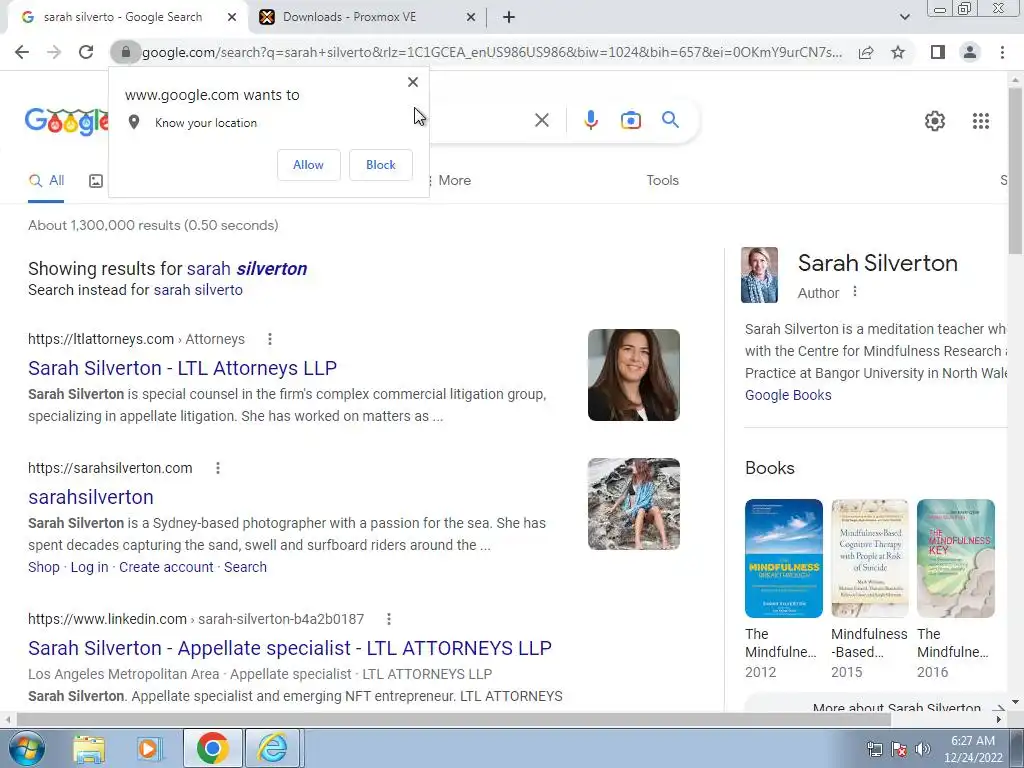Open the sarahsilverton website result
1024x768 pixels.
pyautogui.click(x=91, y=497)
